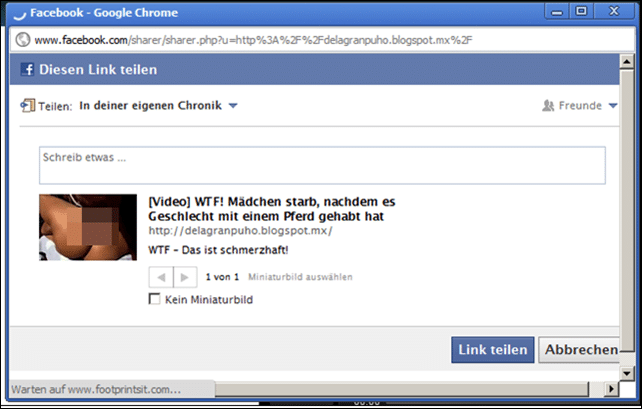Maximize the Chrome window

pos(581,11)
